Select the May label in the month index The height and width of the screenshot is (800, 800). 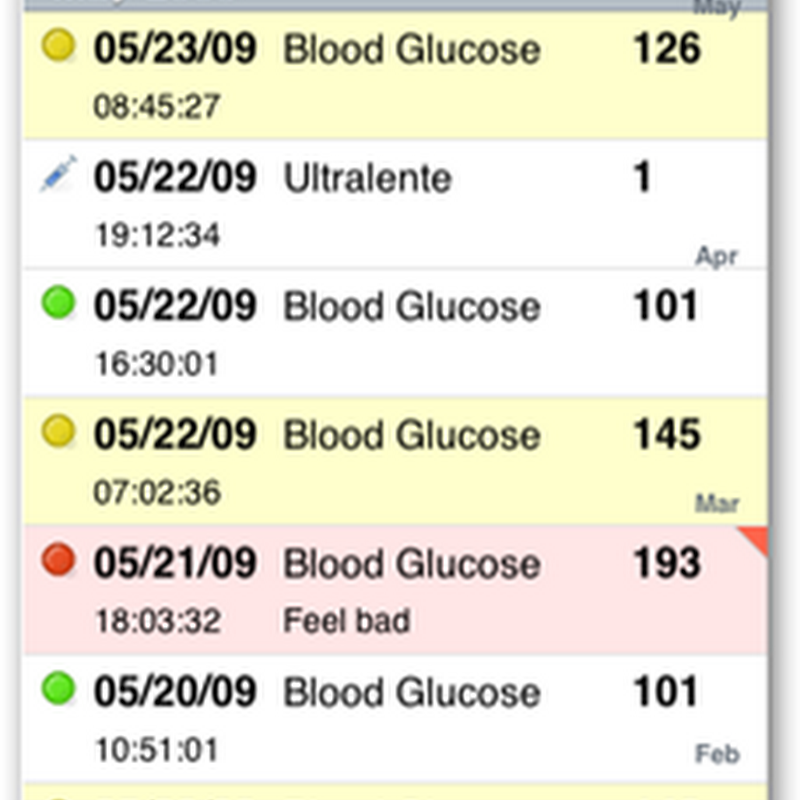coord(717,9)
